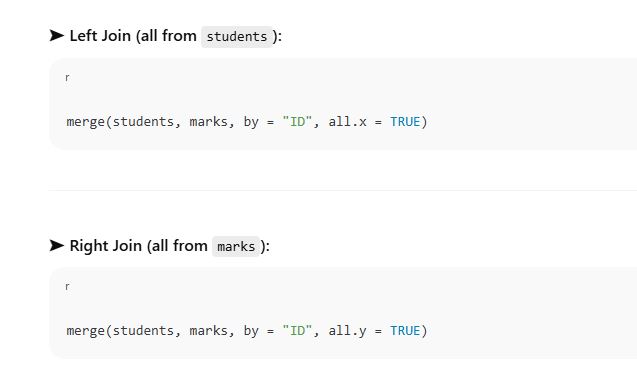Click the "ID" string in Right Join code

(x=297, y=330)
